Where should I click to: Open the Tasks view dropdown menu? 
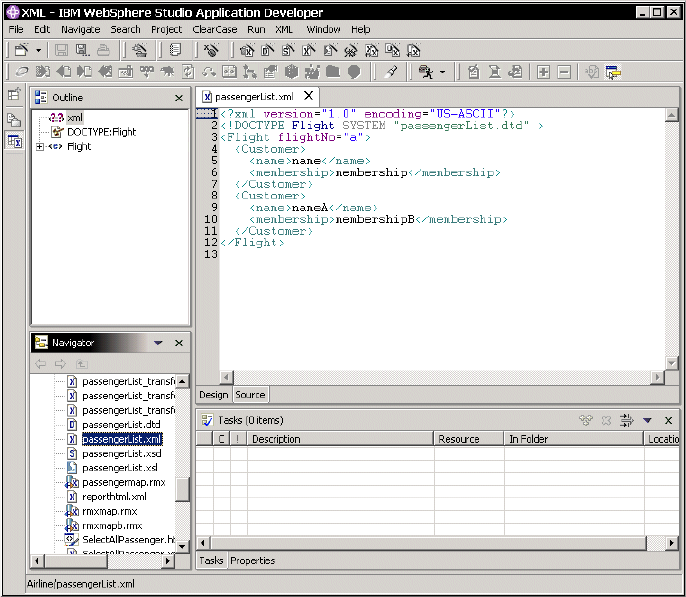tap(648, 421)
